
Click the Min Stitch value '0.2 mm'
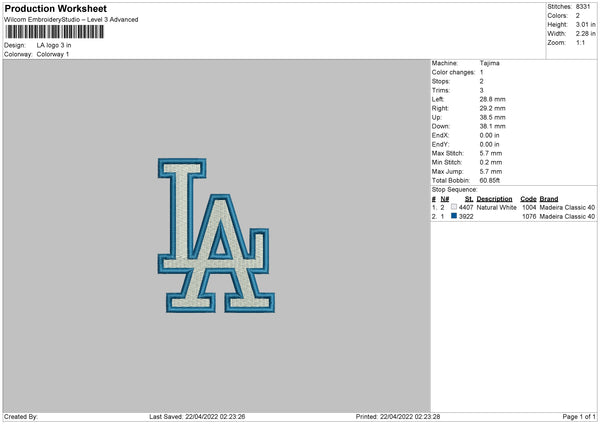click(491, 162)
